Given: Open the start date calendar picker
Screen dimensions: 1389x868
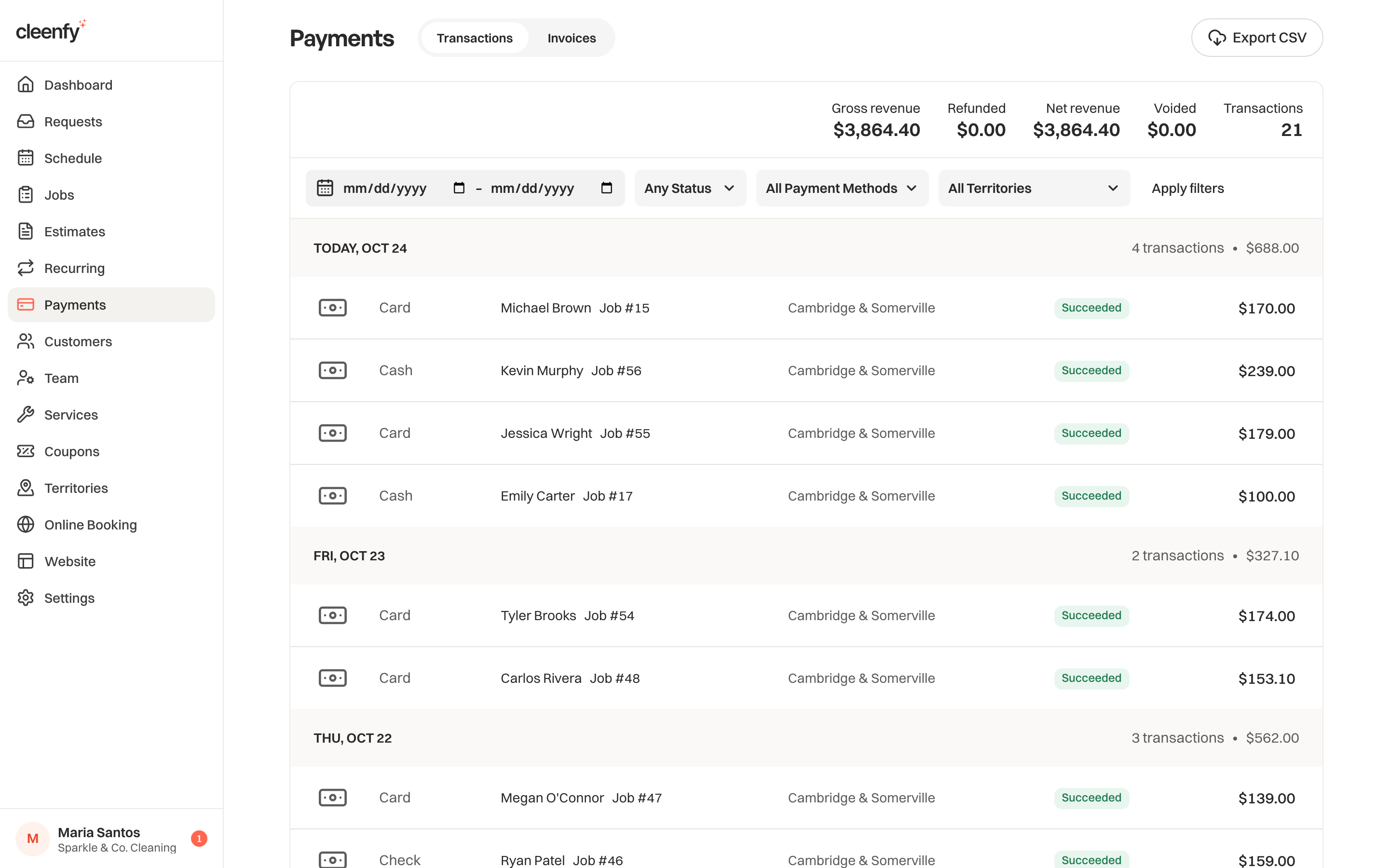Looking at the screenshot, I should (459, 188).
